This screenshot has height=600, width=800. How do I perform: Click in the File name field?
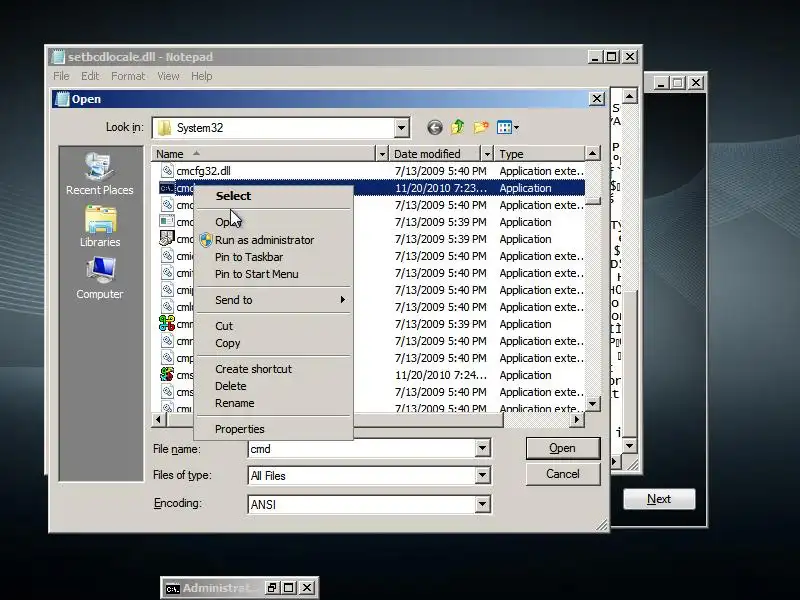pos(362,449)
